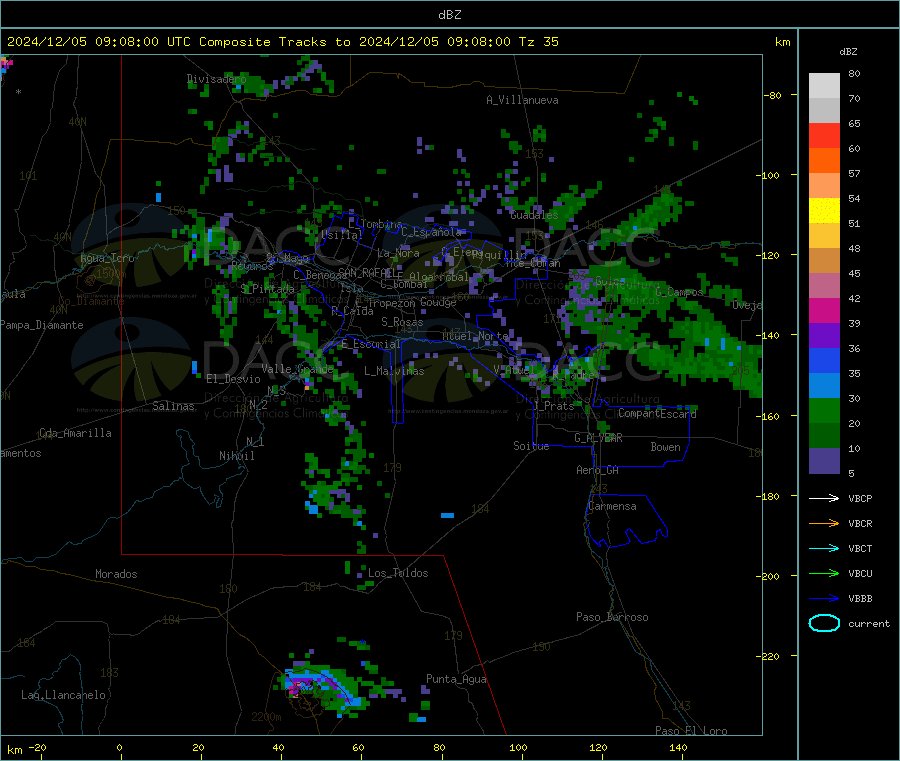
Task: Click the blue echo block near label 184
Action: pos(448,515)
